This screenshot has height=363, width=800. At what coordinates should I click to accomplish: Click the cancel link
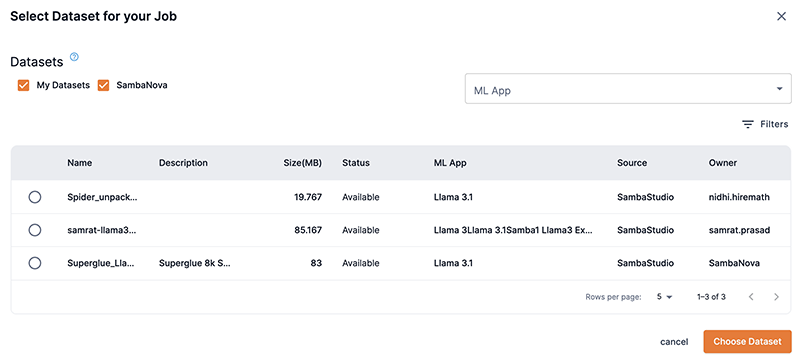(674, 342)
